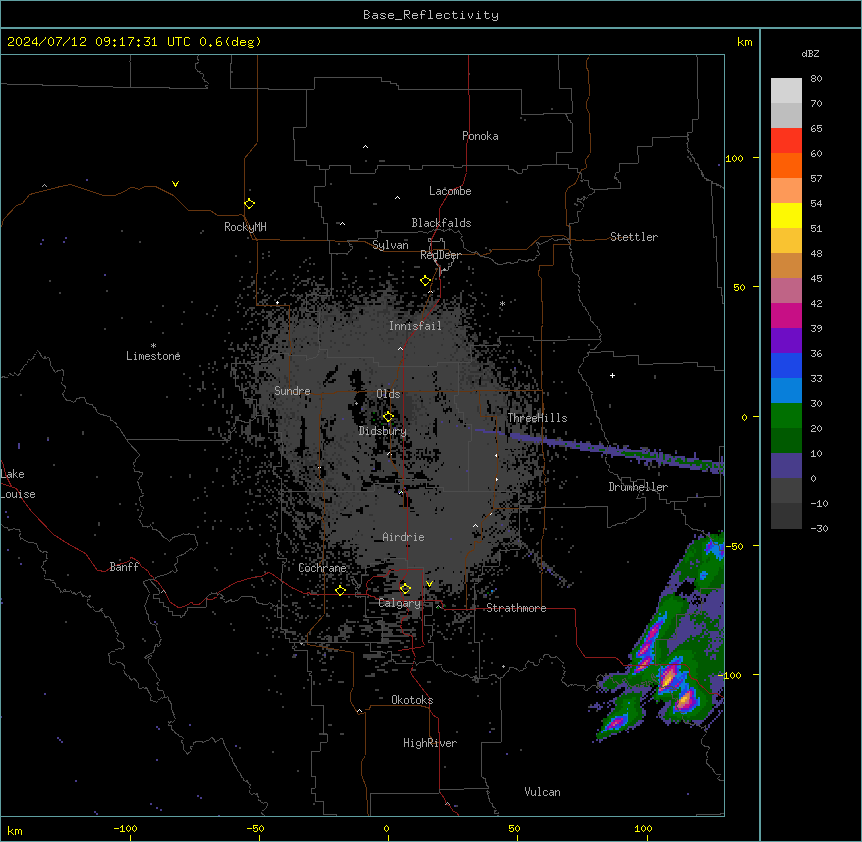Click the white plus marker north of Drumheller

[612, 375]
